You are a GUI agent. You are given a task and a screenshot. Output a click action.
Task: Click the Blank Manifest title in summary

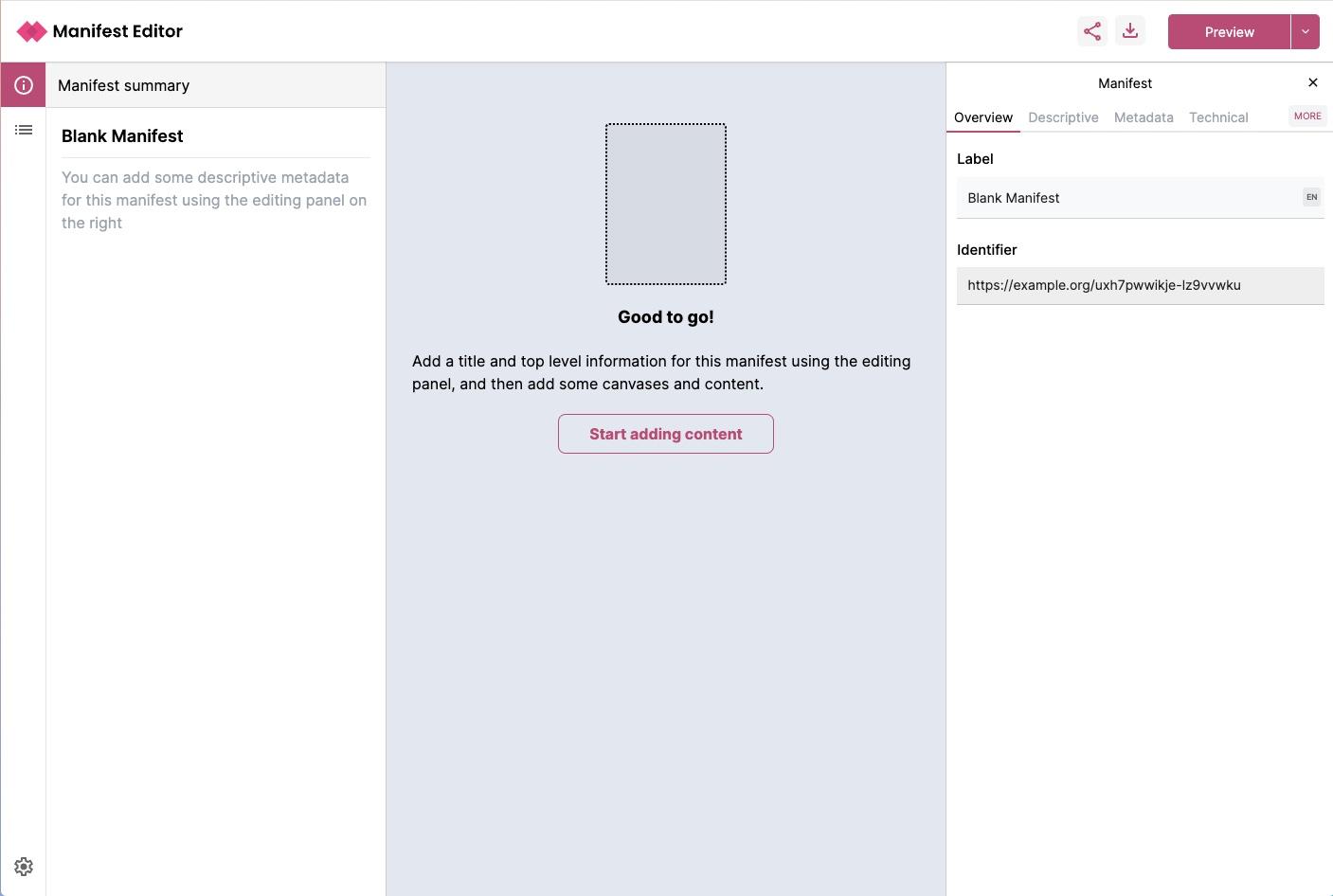pyautogui.click(x=122, y=136)
